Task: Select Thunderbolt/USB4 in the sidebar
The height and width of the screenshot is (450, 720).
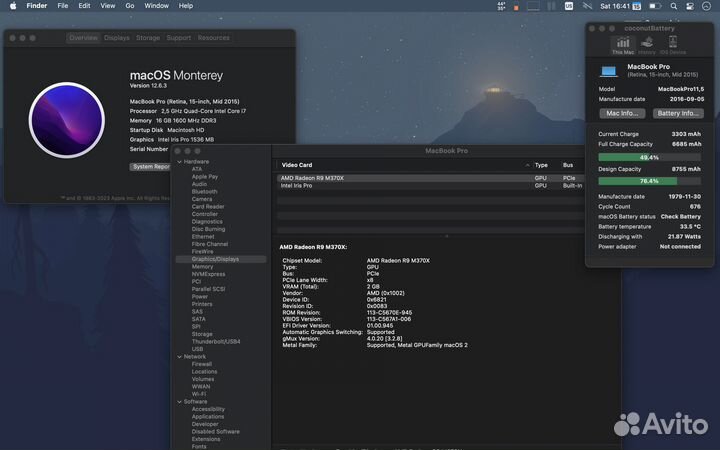Action: (216, 342)
